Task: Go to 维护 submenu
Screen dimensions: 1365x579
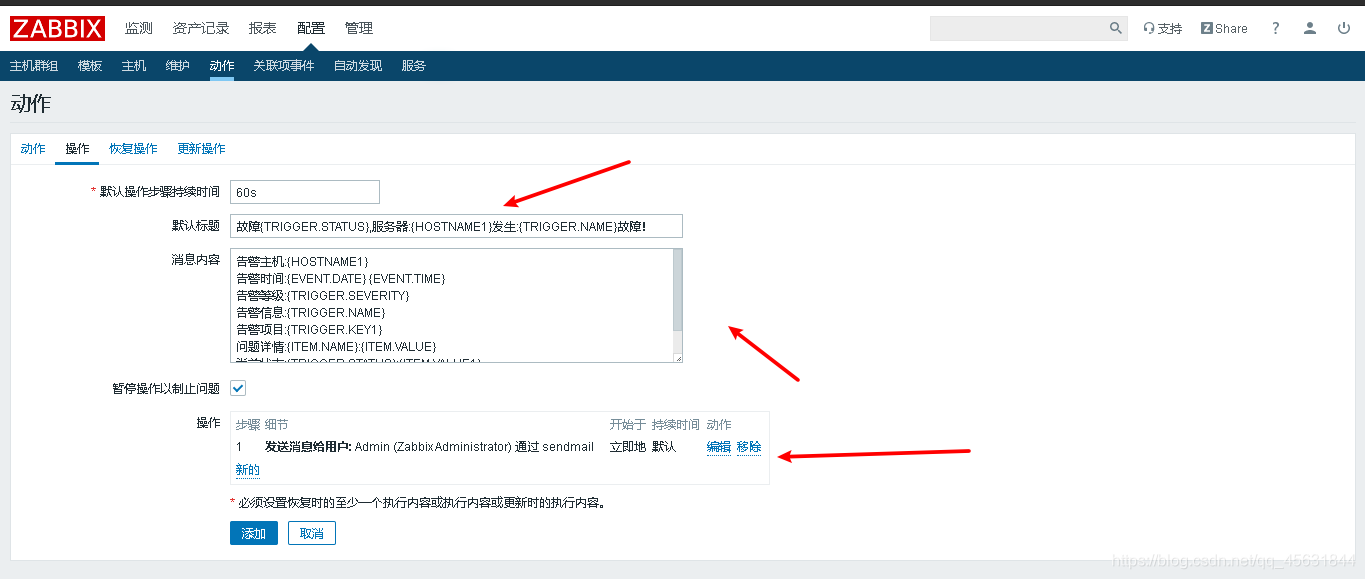Action: pos(178,66)
